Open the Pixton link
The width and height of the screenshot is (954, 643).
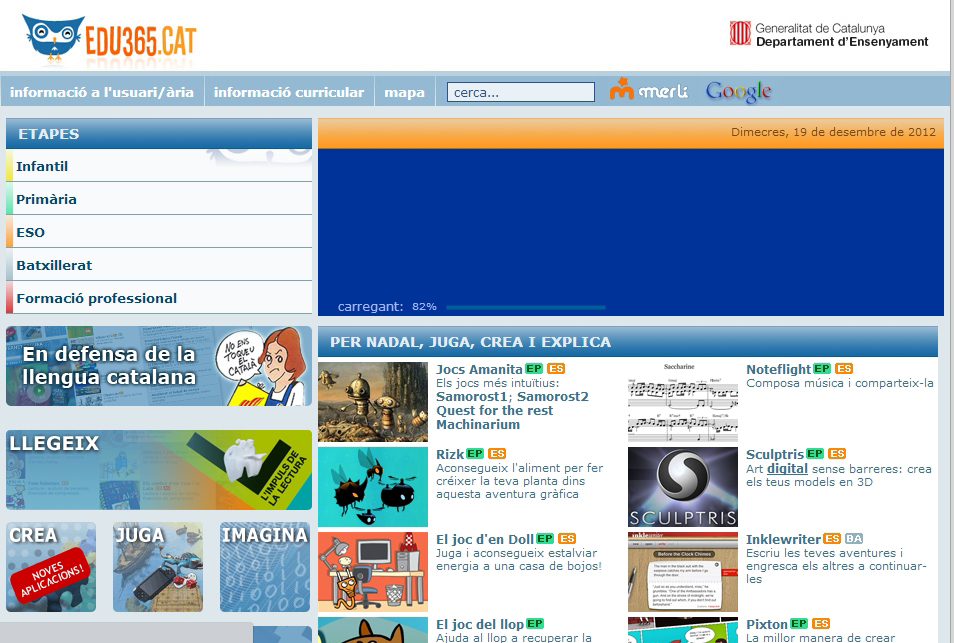pos(767,624)
